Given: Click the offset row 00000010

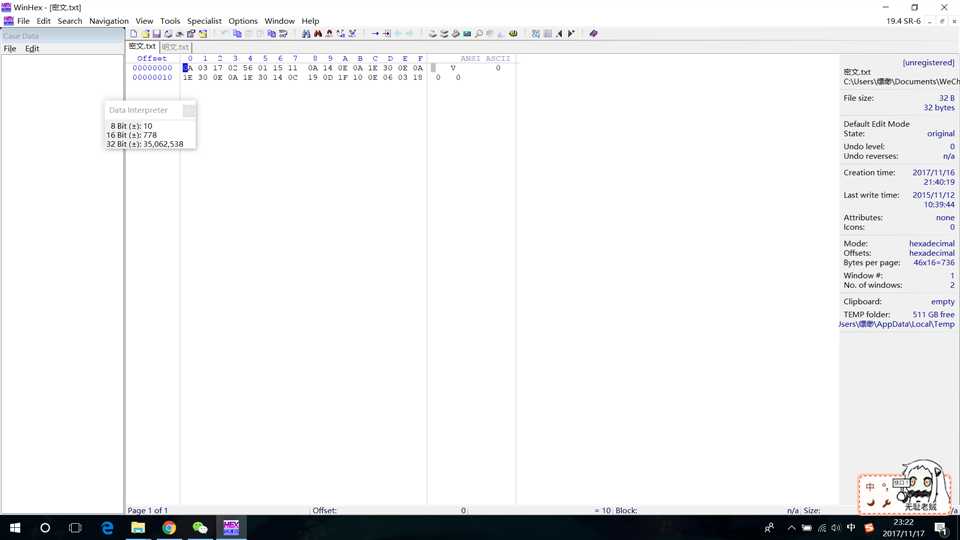Looking at the screenshot, I should pyautogui.click(x=152, y=78).
